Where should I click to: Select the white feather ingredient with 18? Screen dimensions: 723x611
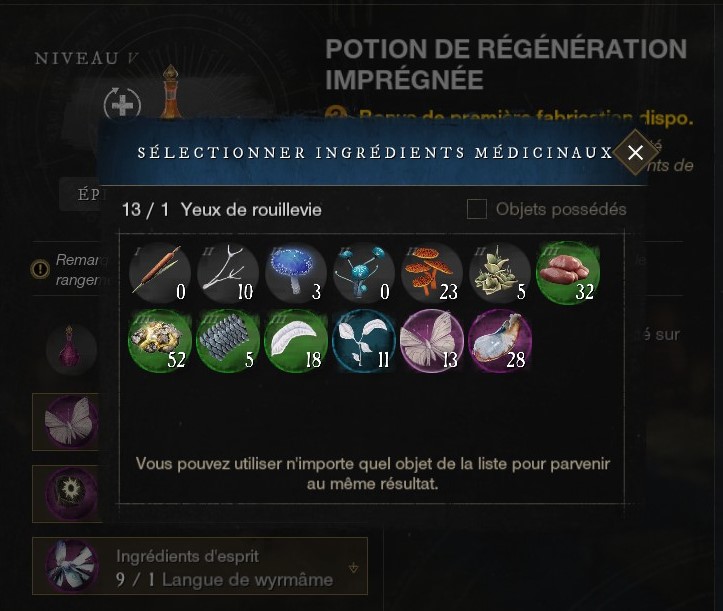coord(296,340)
